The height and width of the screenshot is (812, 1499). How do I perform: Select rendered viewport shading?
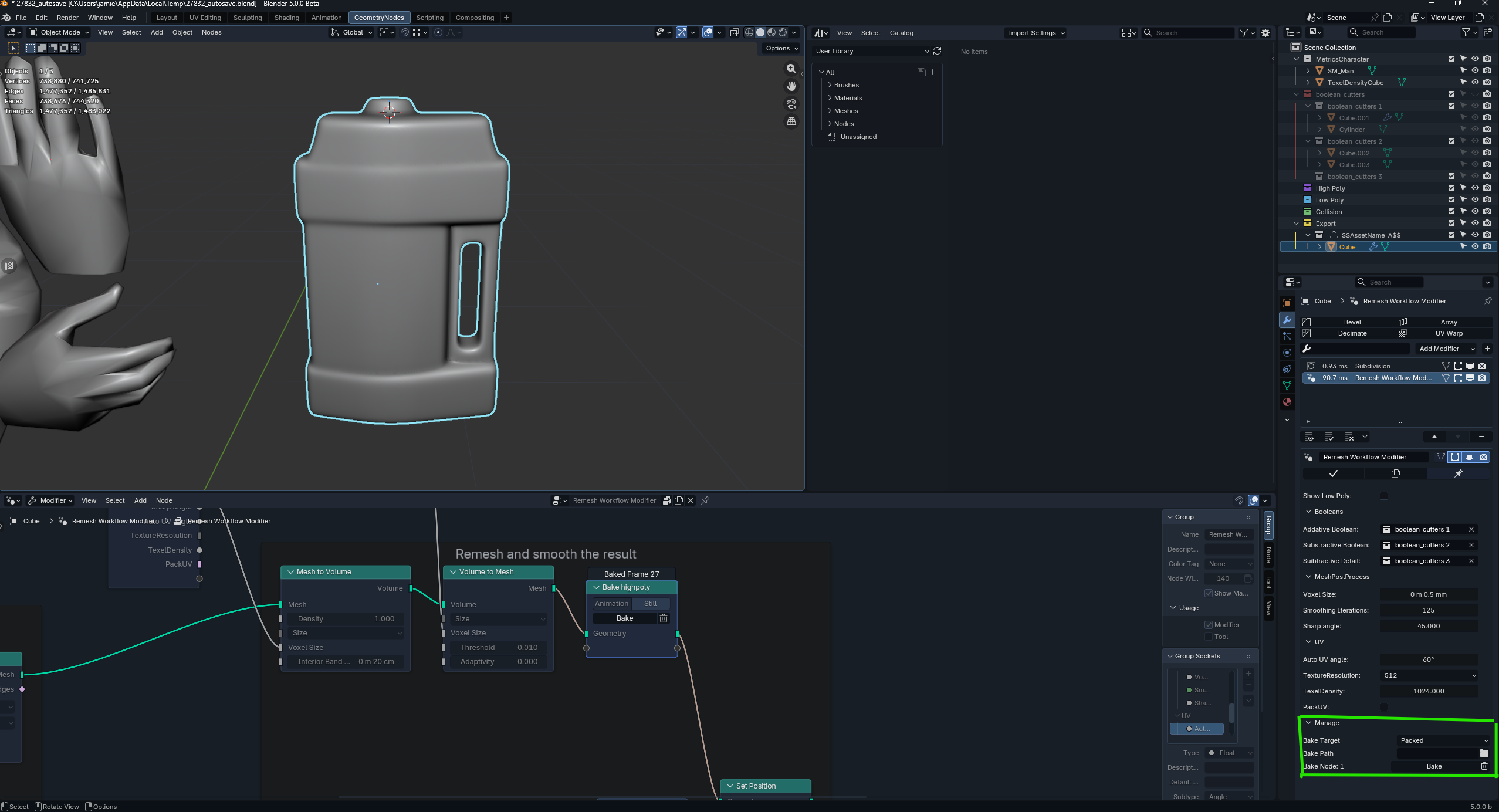click(x=783, y=32)
